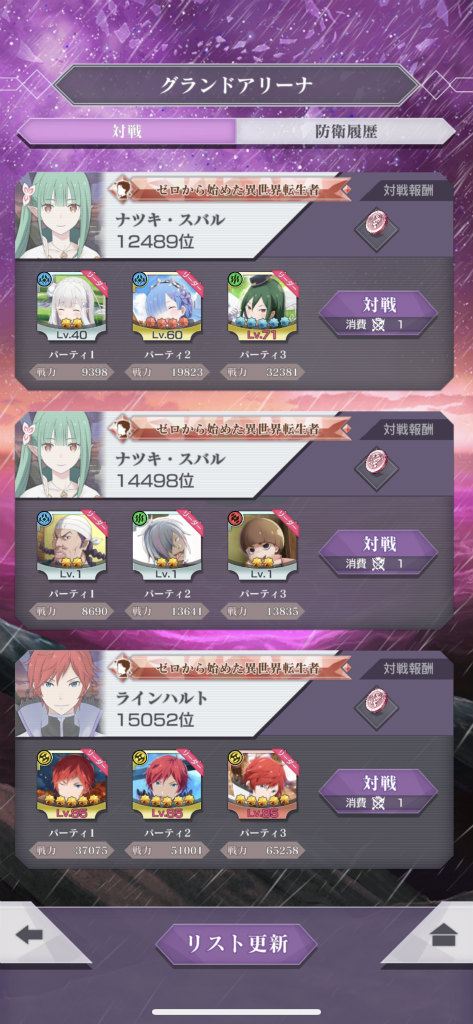Tap the back arrow icon
This screenshot has height=1024, width=473.
point(29,935)
